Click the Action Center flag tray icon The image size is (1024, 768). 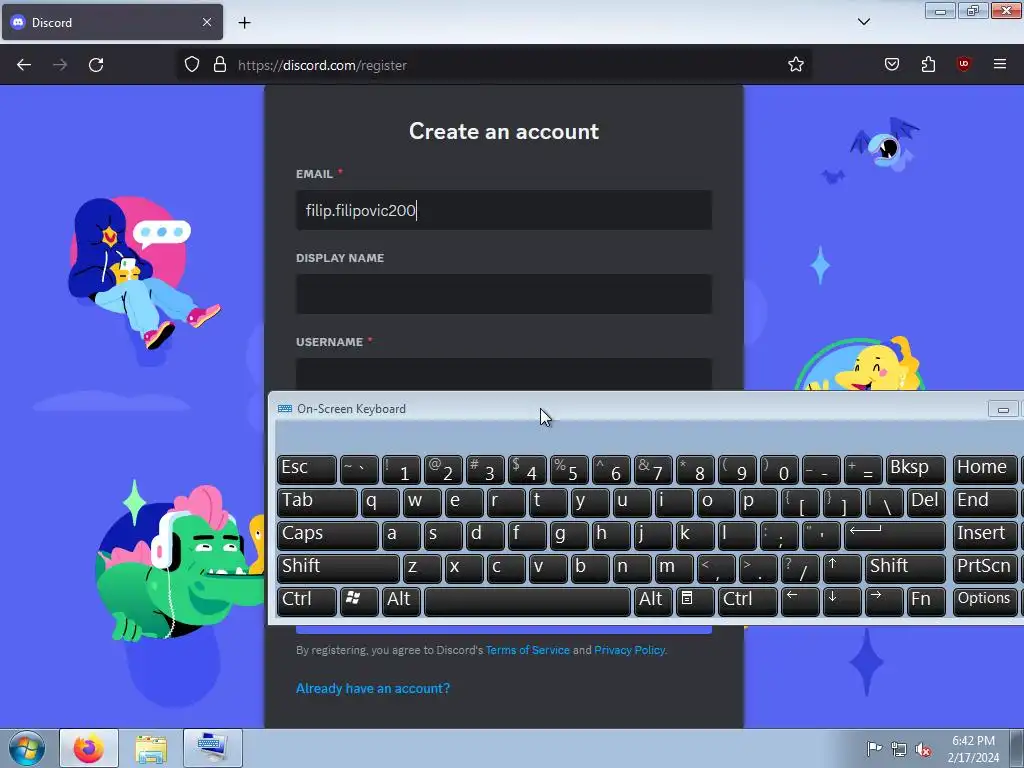click(x=874, y=748)
